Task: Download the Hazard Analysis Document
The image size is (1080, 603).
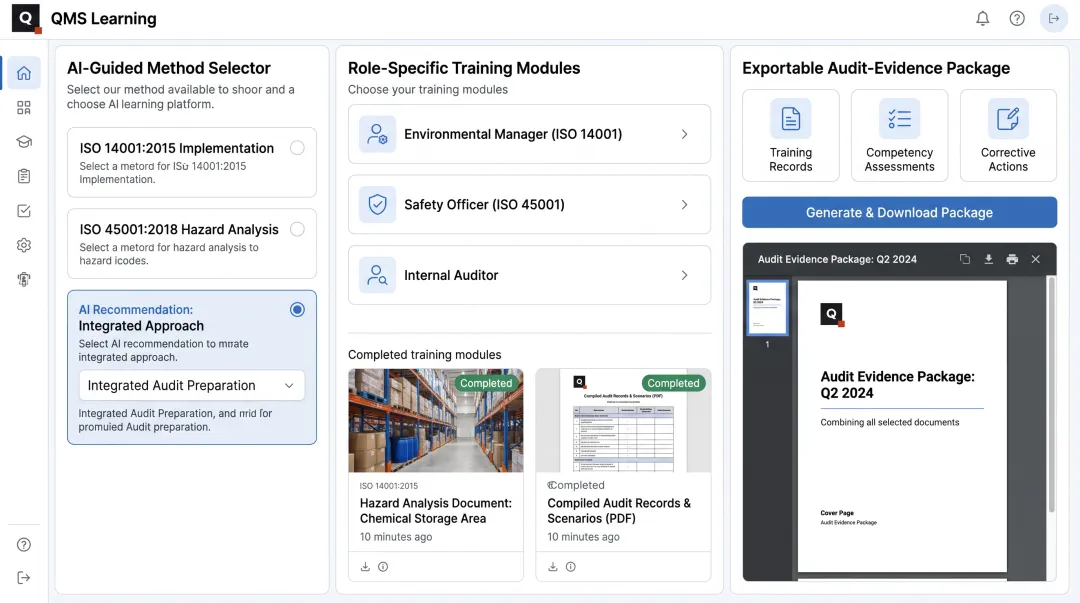Action: point(365,566)
